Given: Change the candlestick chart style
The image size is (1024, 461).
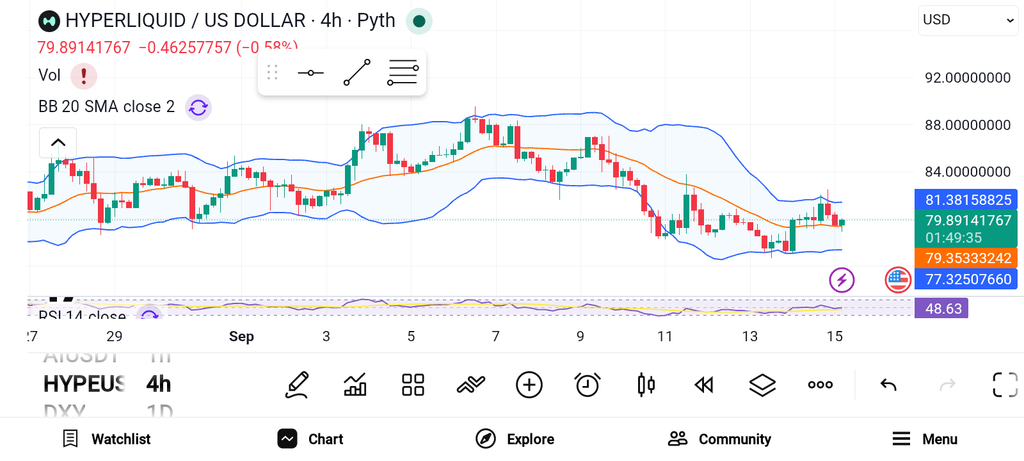Looking at the screenshot, I should click(x=646, y=385).
